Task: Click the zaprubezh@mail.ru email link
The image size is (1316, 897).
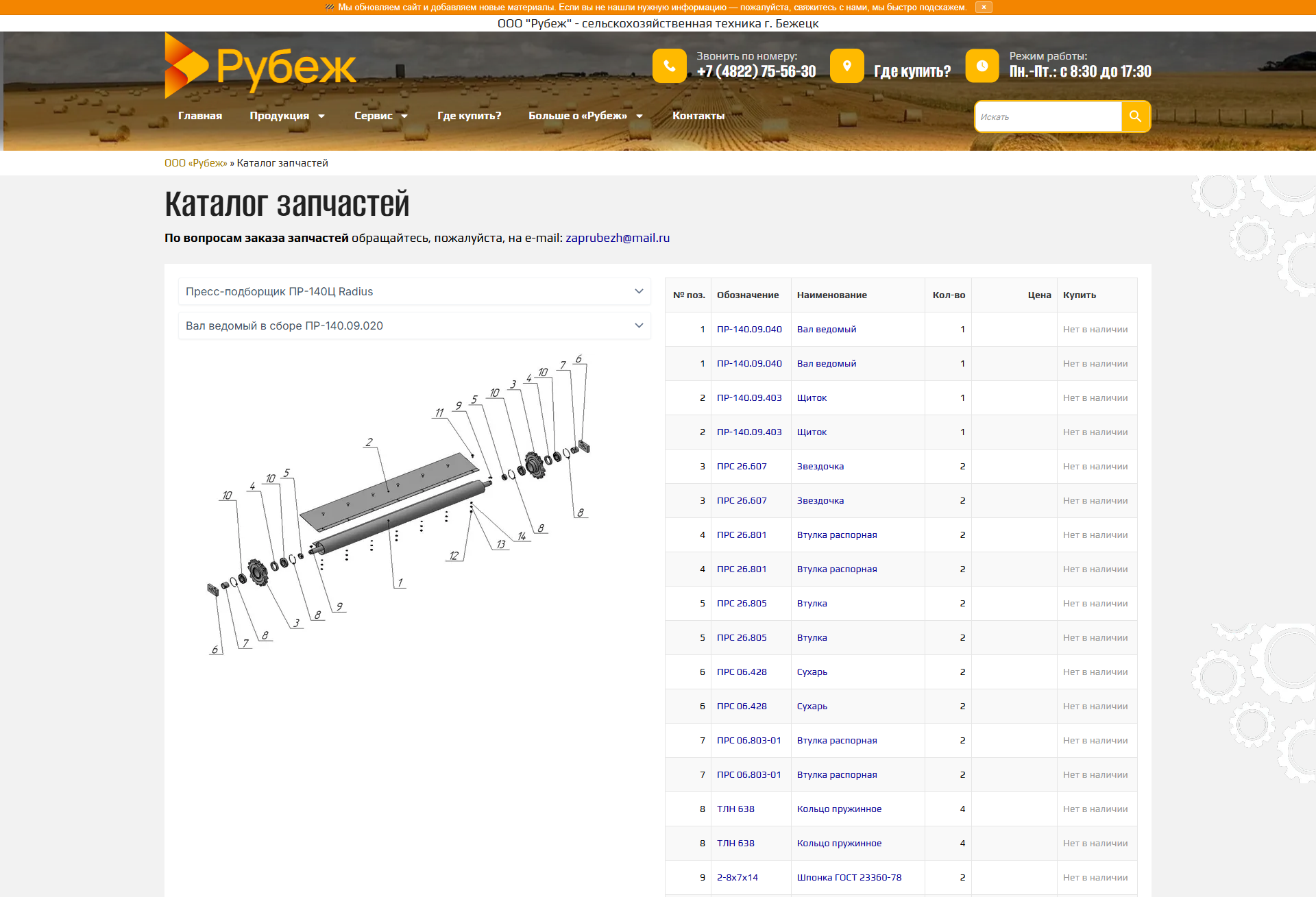Action: tap(617, 238)
